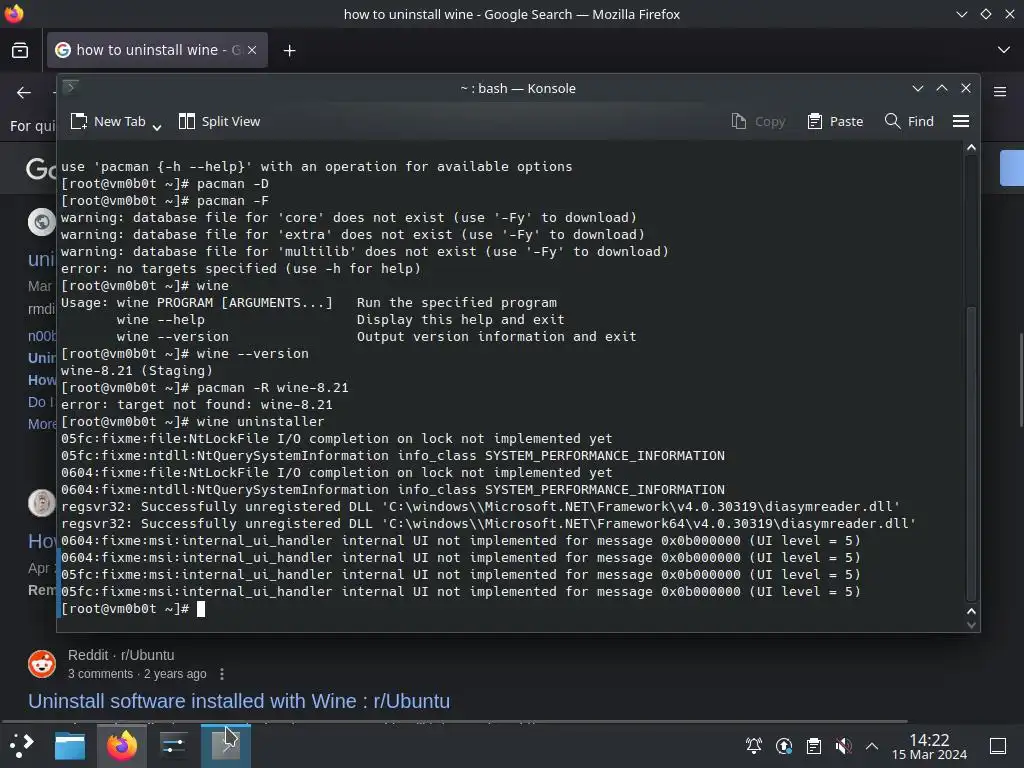Click 'wine-8.21 (Staging)' output text
Image resolution: width=1024 pixels, height=768 pixels.
tap(136, 370)
